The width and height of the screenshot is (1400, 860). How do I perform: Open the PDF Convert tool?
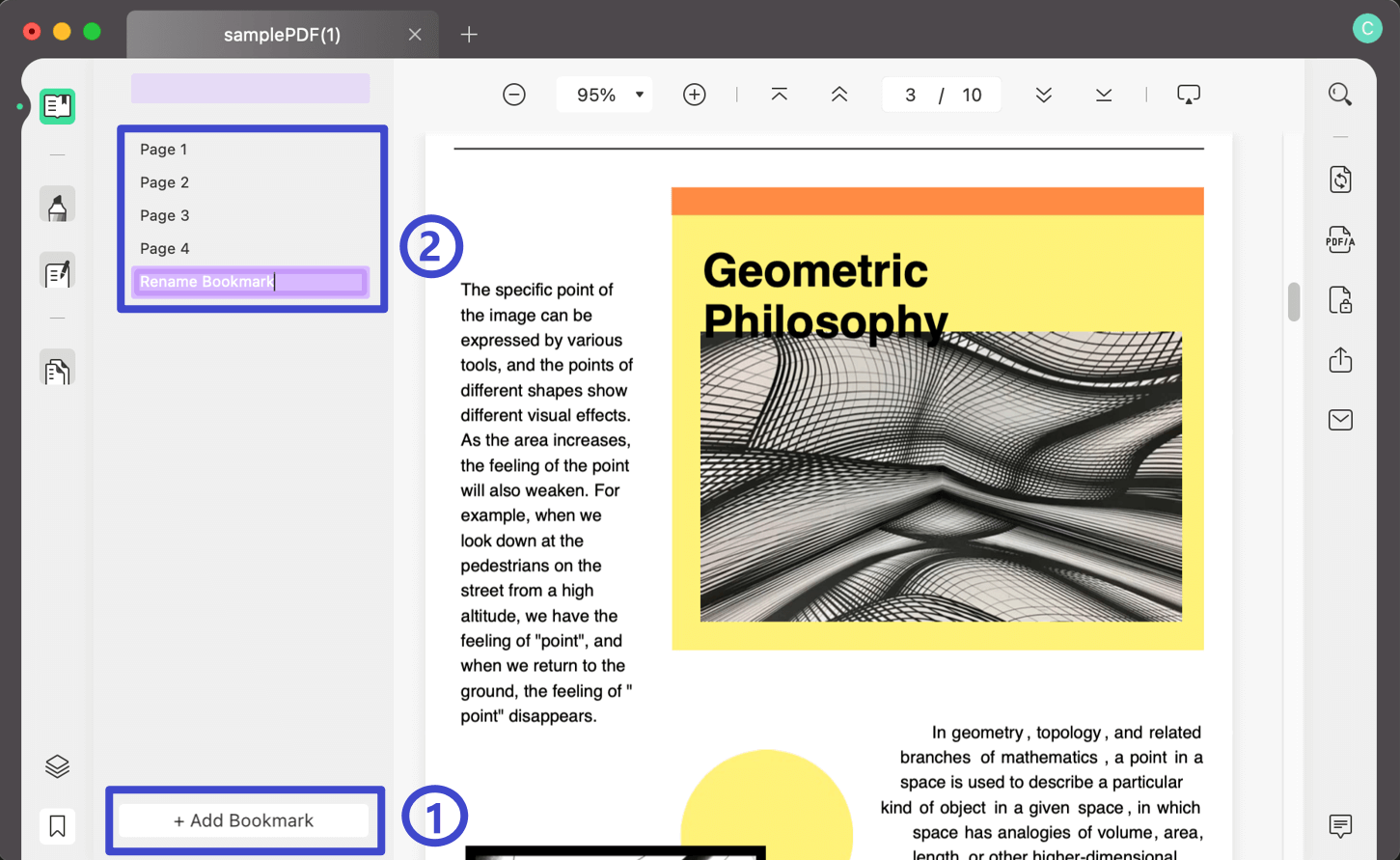[1340, 180]
